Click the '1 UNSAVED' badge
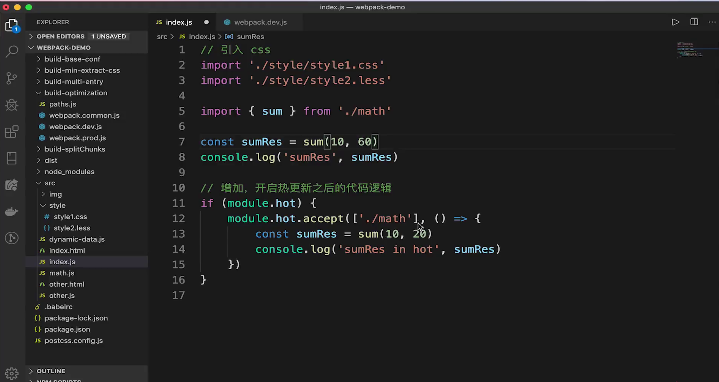719x382 pixels. coord(109,36)
